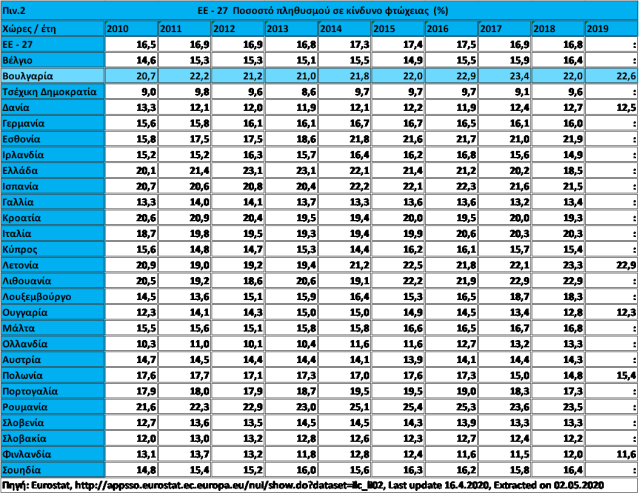Click the Γερμανία row label
The width and height of the screenshot is (639, 494).
pos(52,123)
